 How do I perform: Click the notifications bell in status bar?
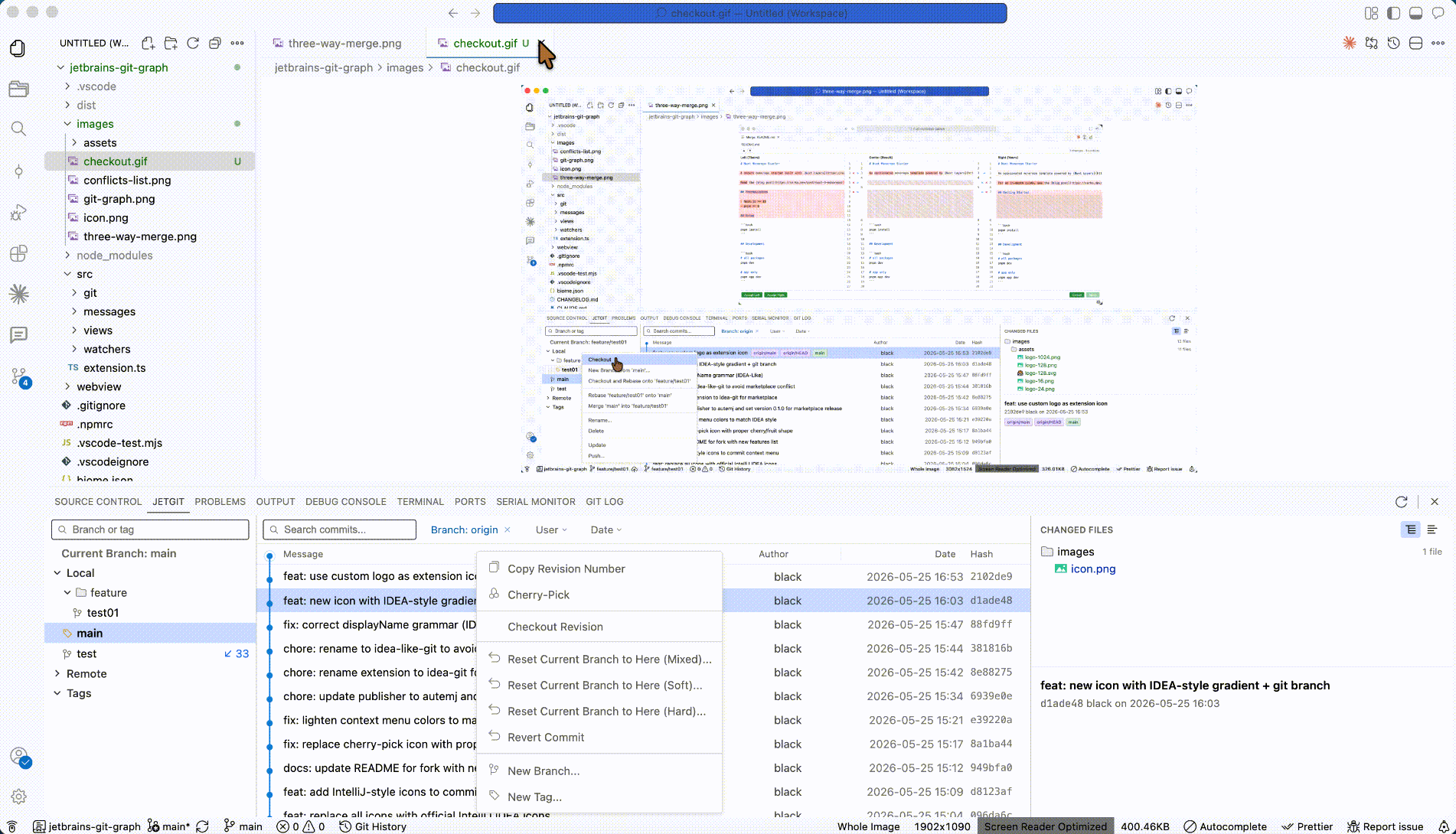pos(1444,826)
